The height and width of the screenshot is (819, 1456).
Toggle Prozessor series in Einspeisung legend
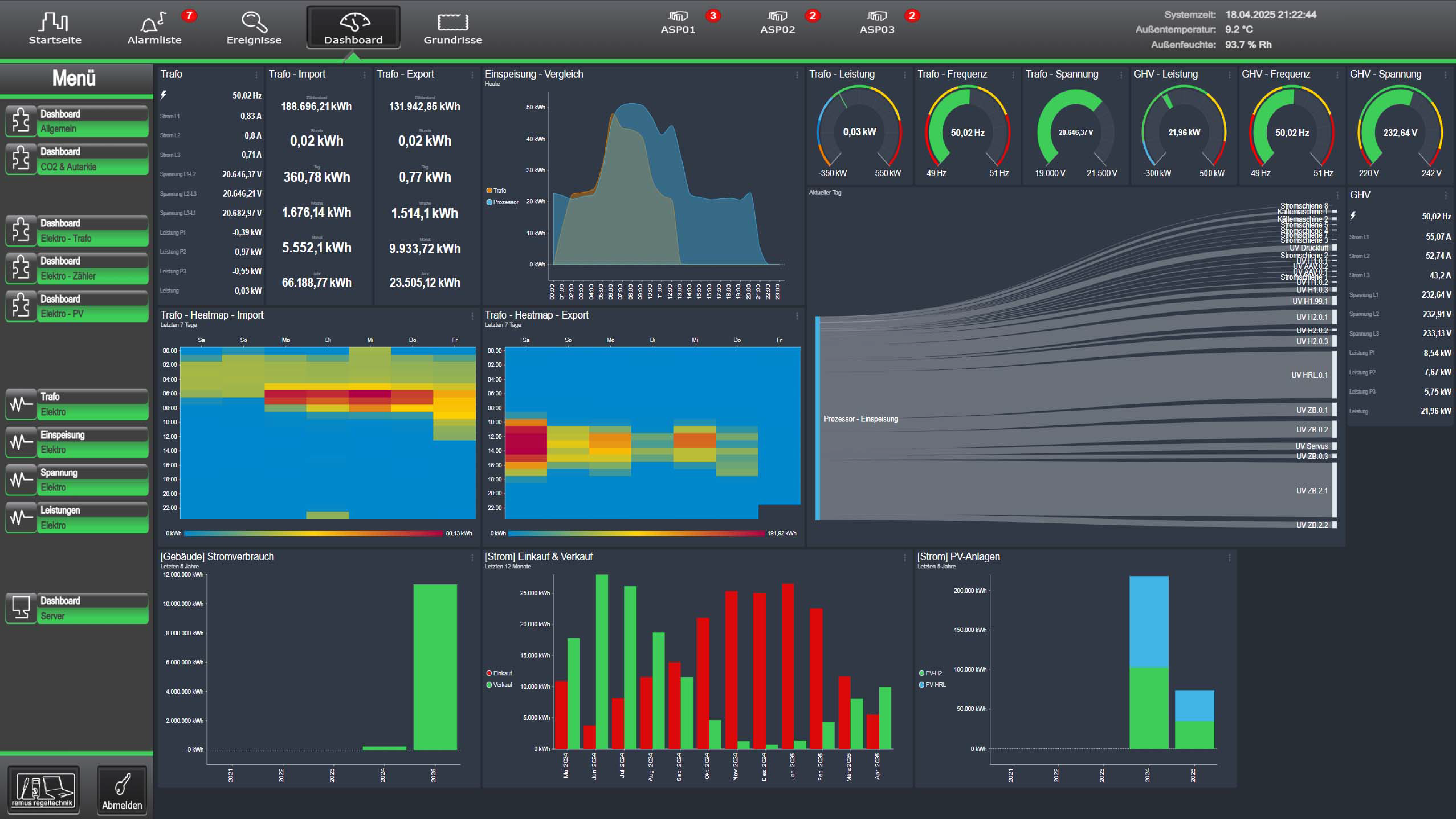[502, 202]
